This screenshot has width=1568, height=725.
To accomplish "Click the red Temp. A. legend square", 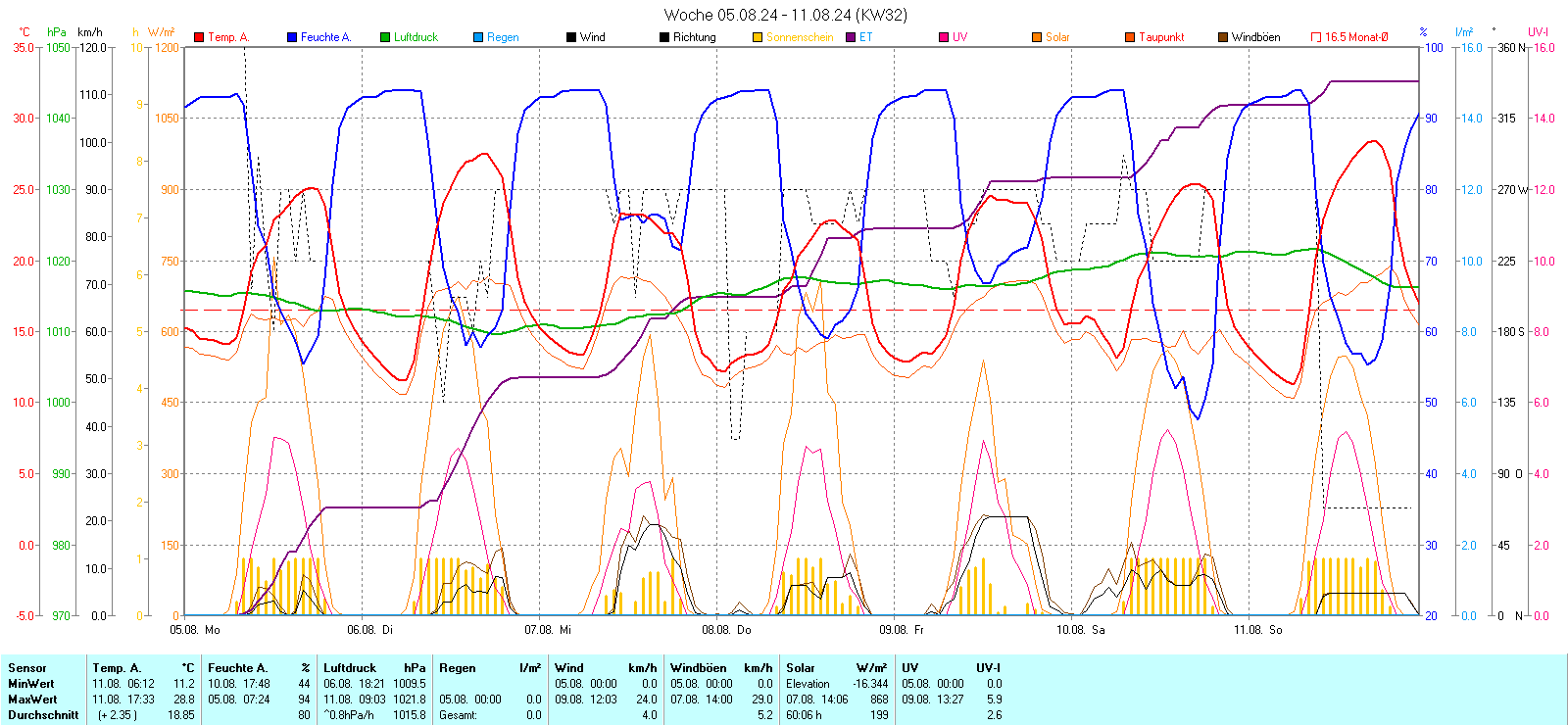I will 199,37.
